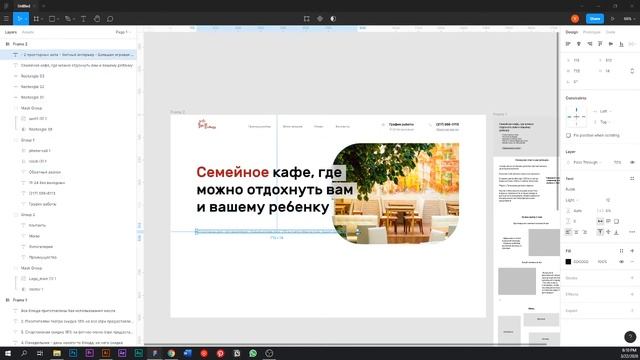The width and height of the screenshot is (640, 360).
Task: Click Text align center icon
Action: pos(576,232)
